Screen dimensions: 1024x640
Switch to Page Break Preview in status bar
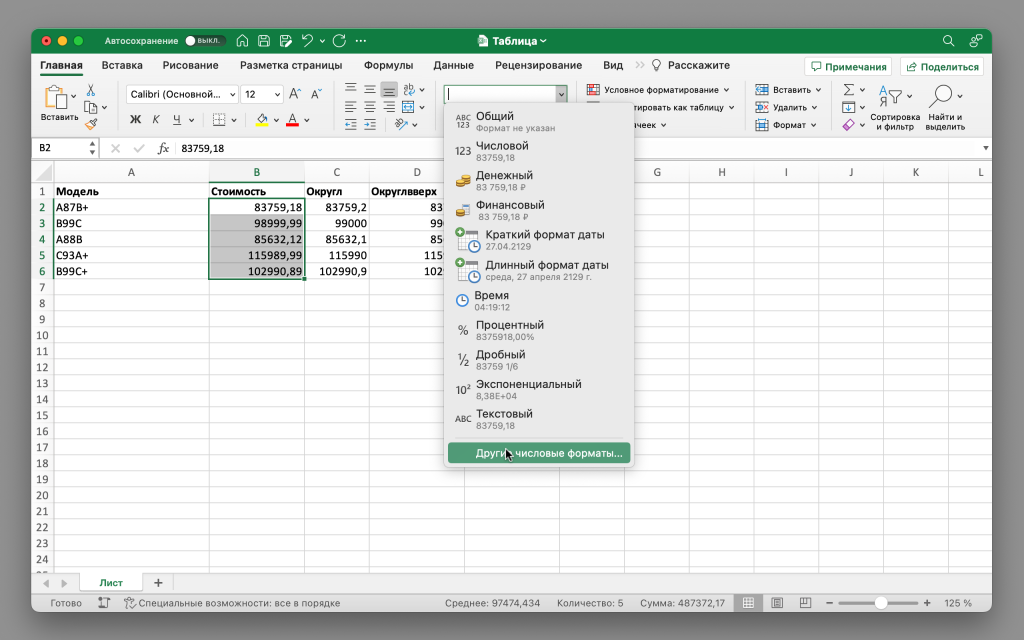pyautogui.click(x=805, y=603)
